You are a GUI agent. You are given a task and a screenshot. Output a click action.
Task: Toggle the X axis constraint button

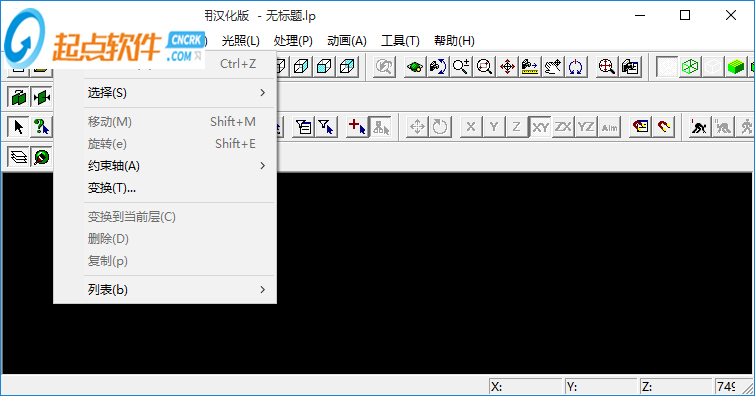pyautogui.click(x=470, y=127)
